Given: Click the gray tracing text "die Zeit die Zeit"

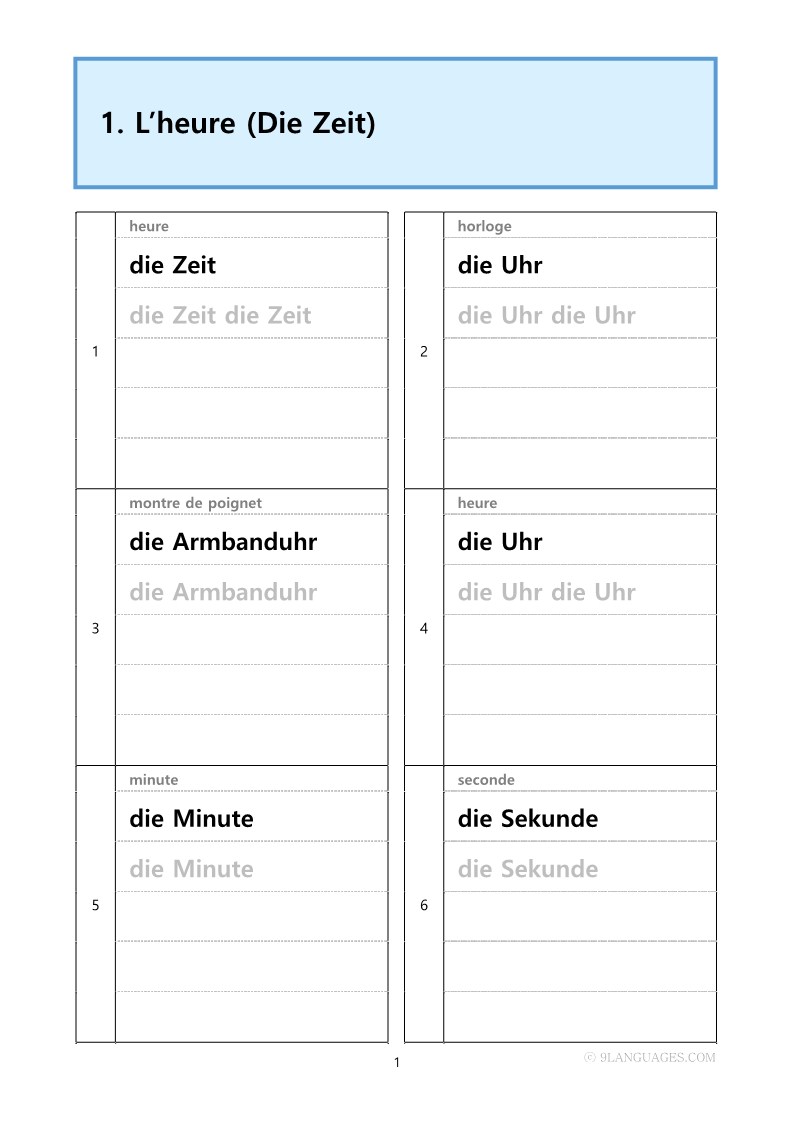Looking at the screenshot, I should (220, 315).
